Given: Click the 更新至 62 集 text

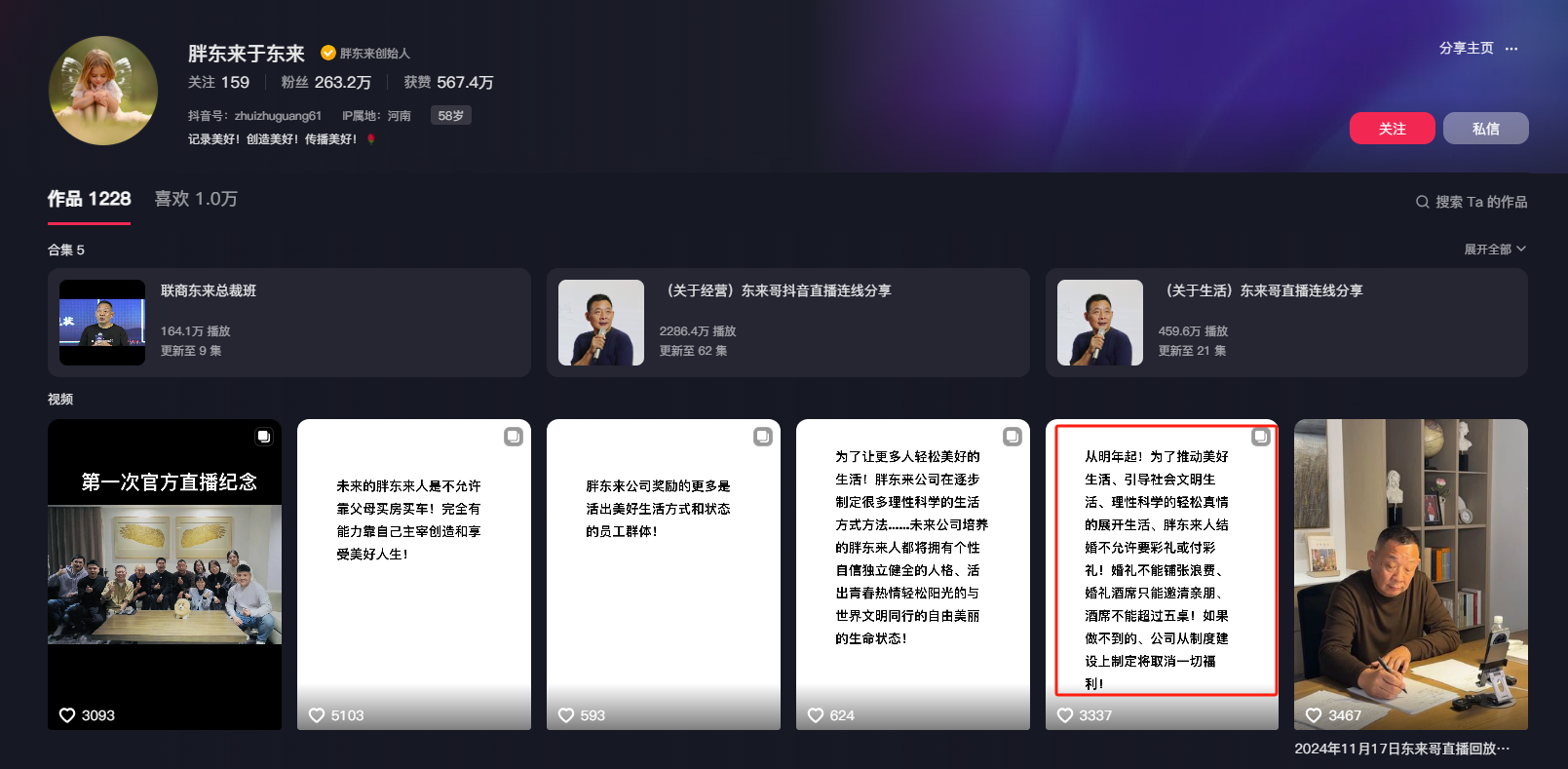Looking at the screenshot, I should point(693,351).
